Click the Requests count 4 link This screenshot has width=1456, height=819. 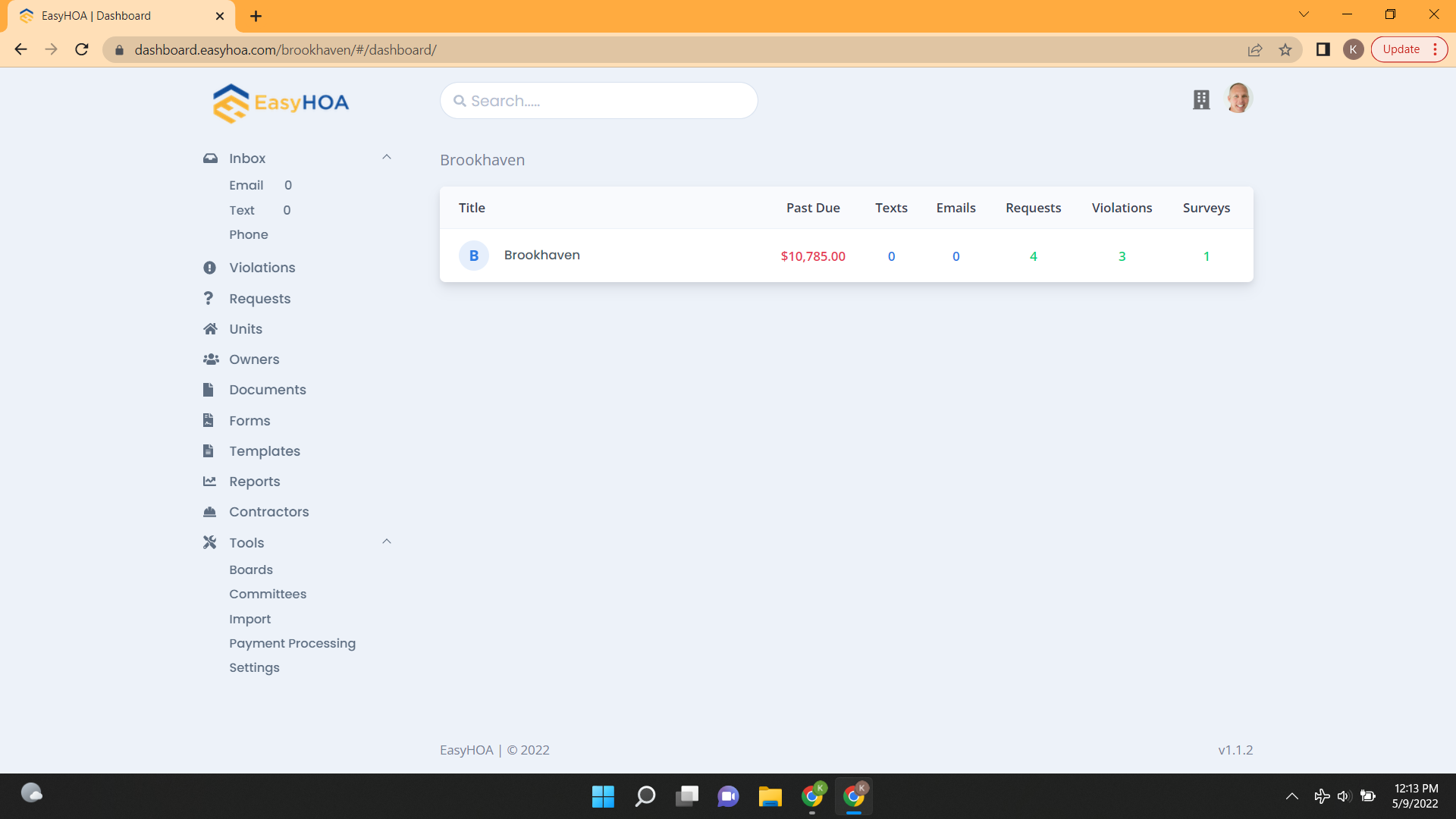coord(1033,256)
